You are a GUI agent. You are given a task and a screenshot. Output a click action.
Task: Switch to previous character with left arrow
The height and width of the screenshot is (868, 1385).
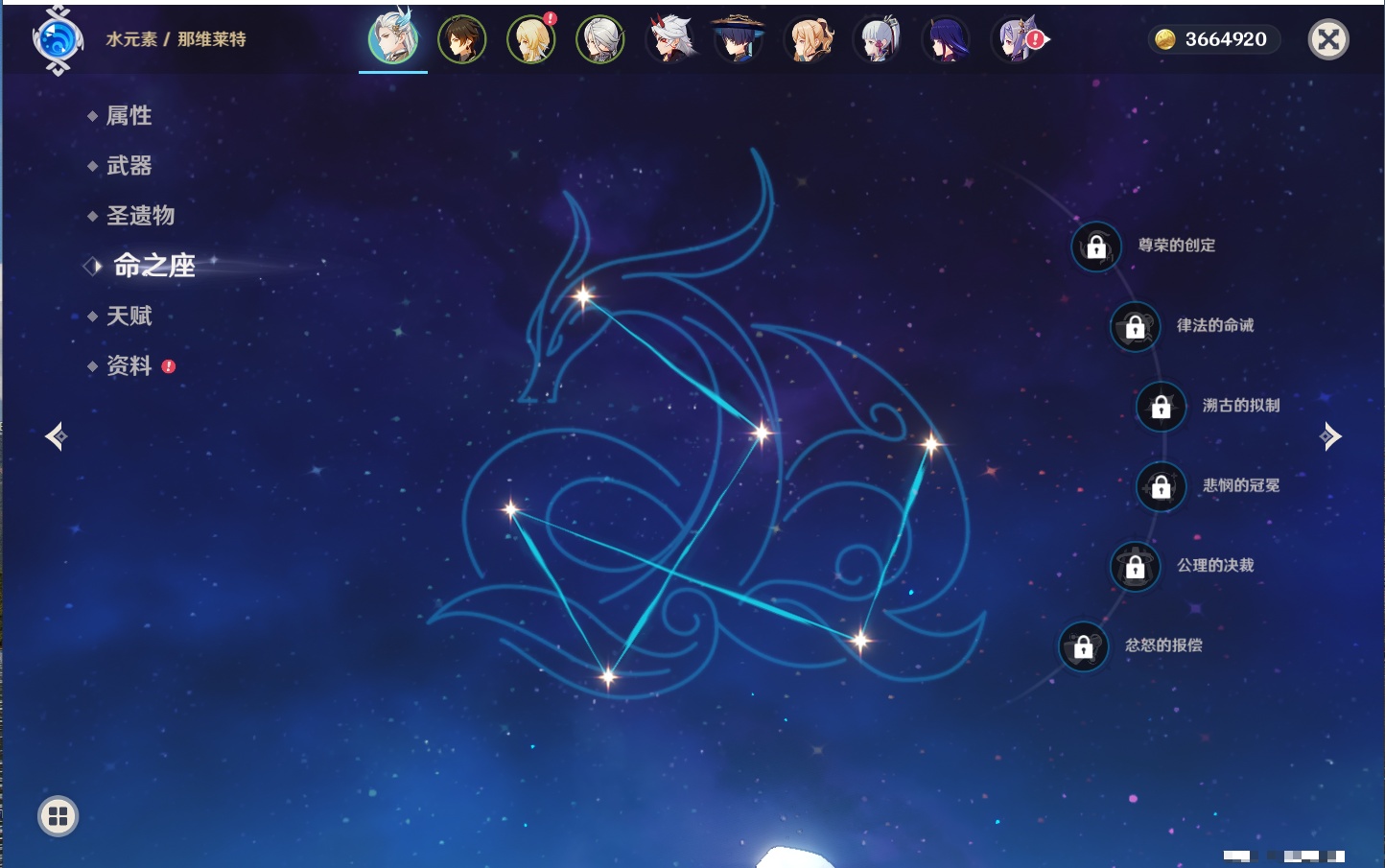(x=57, y=436)
